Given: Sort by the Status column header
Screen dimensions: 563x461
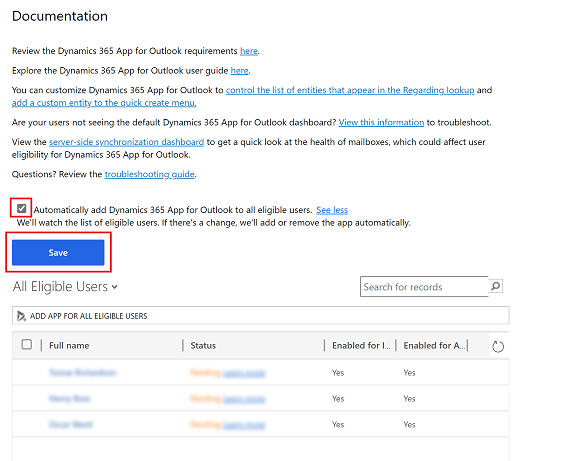Looking at the screenshot, I should [203, 346].
